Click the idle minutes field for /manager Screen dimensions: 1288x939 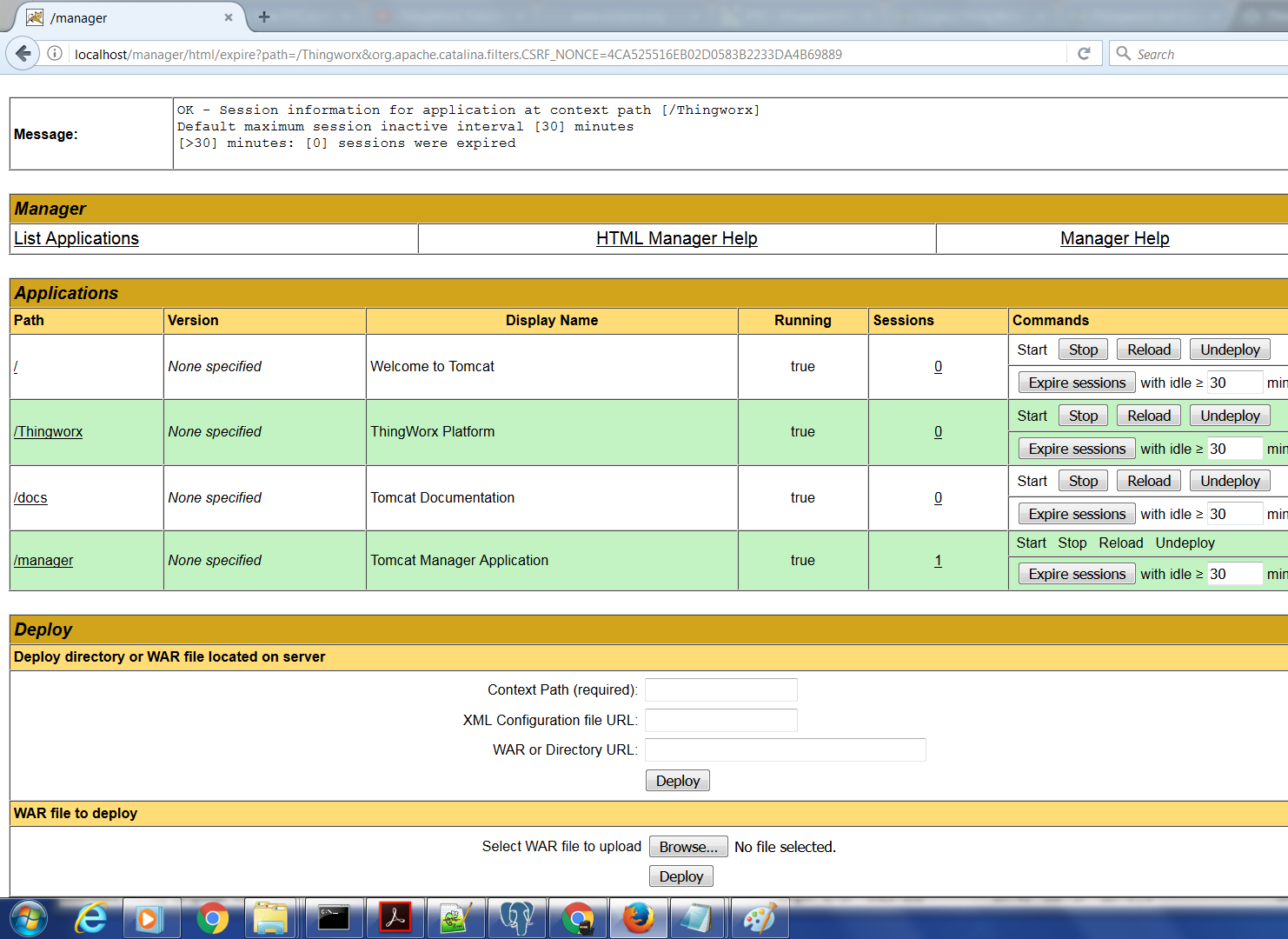click(1234, 574)
